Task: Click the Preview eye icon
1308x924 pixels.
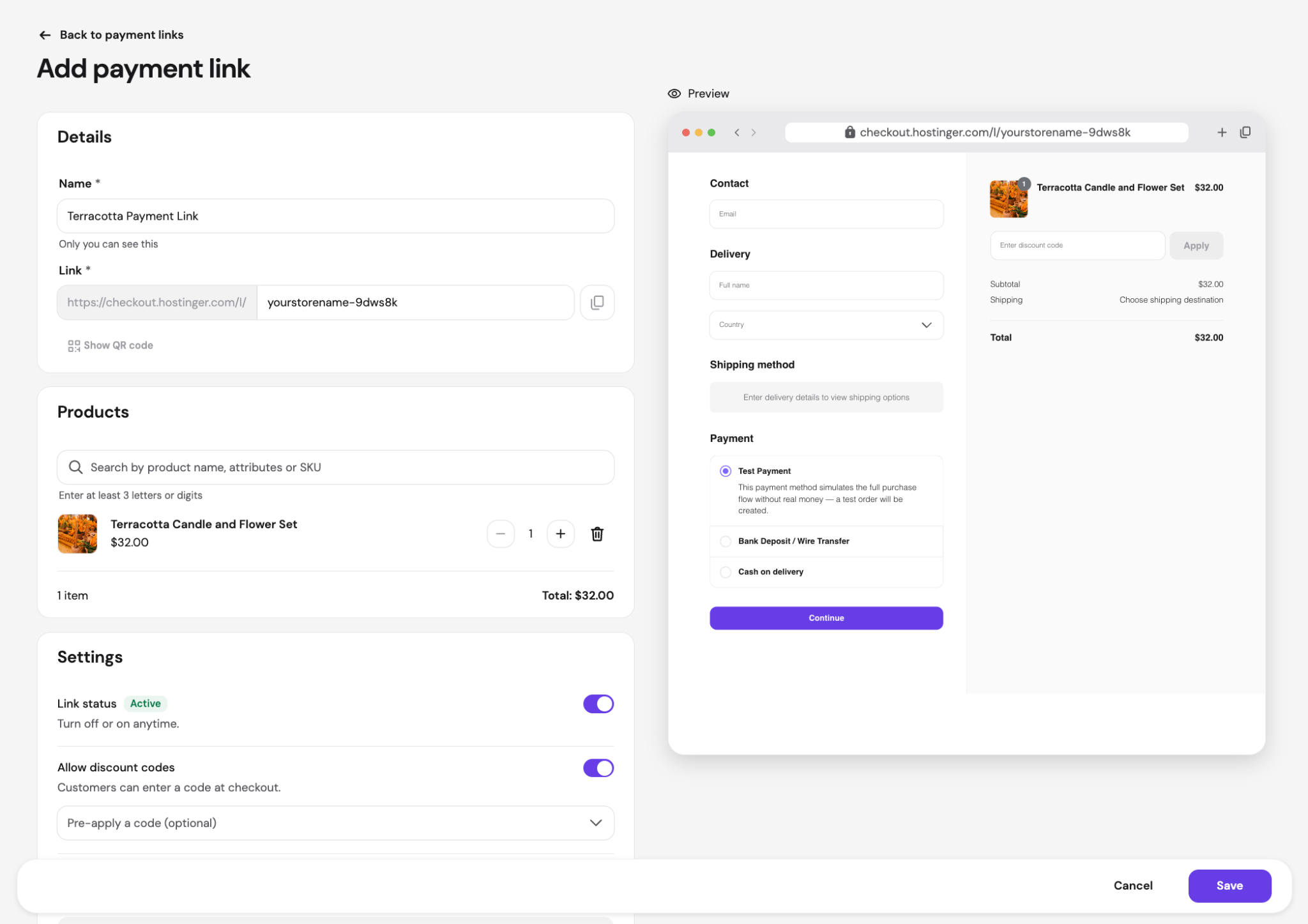Action: [674, 94]
